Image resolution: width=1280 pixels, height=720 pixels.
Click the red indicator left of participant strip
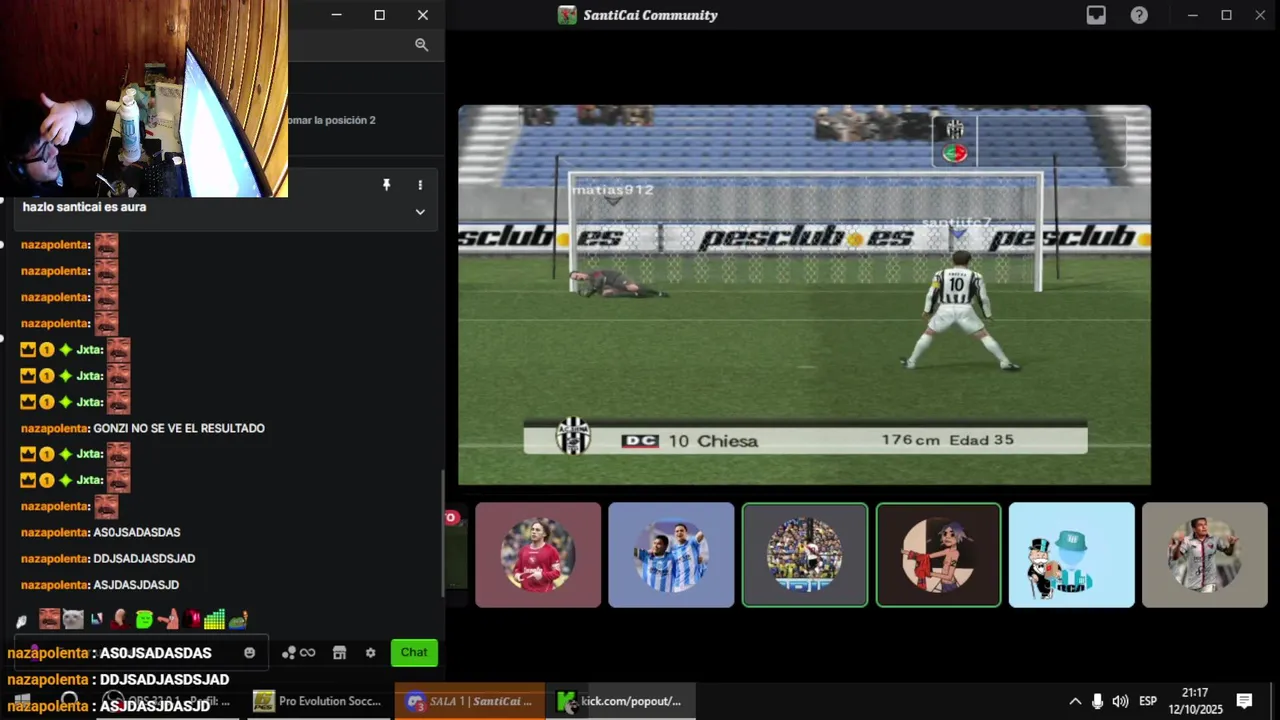[x=451, y=517]
